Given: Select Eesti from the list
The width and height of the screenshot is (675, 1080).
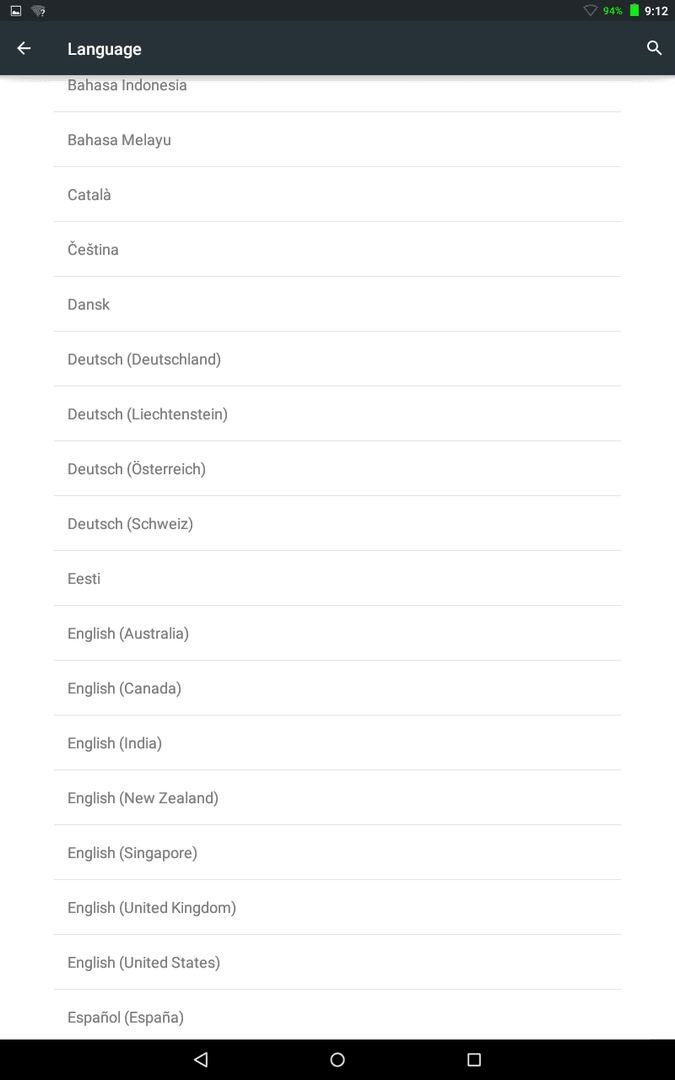Looking at the screenshot, I should pos(338,579).
